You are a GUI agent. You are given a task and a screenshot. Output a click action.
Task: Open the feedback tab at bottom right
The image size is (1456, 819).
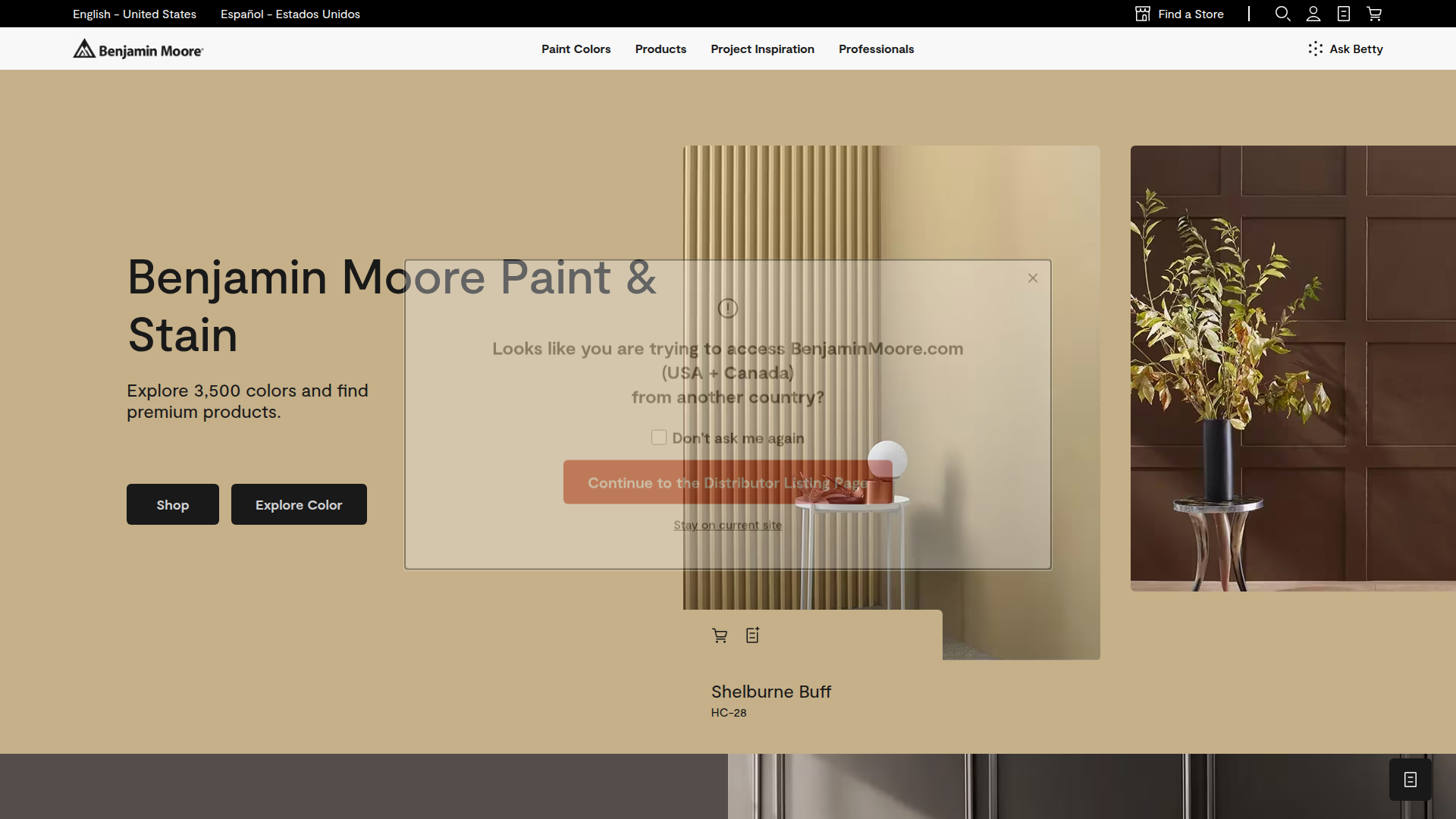[x=1410, y=779]
